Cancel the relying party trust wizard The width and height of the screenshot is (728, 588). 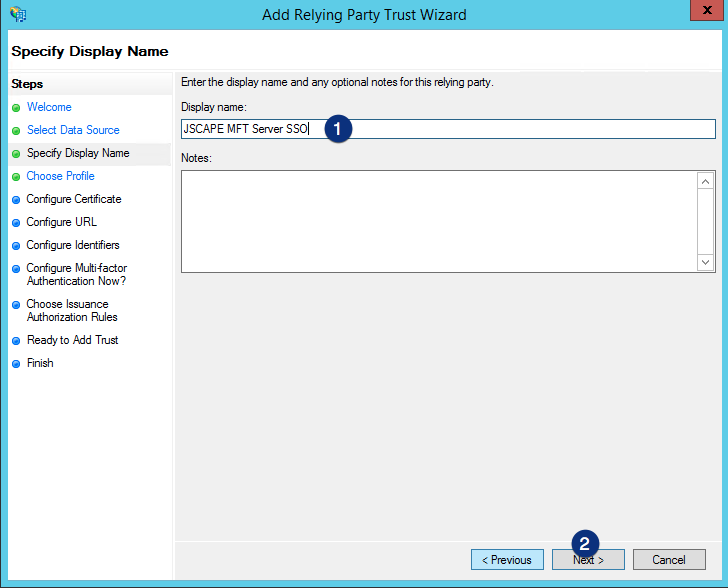669,560
